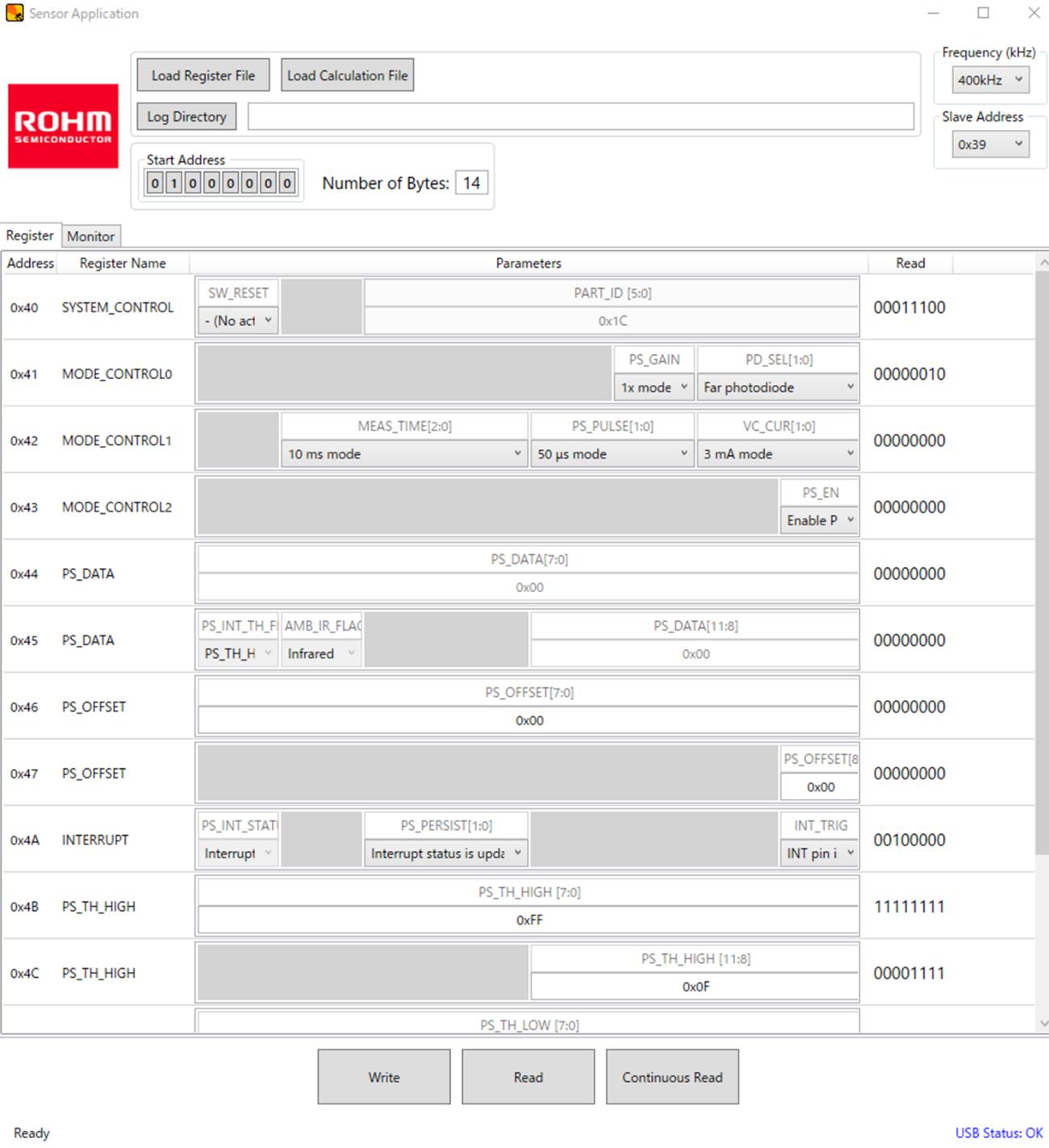Open the MEAS_TIME 10 ms mode dropdown

(404, 454)
